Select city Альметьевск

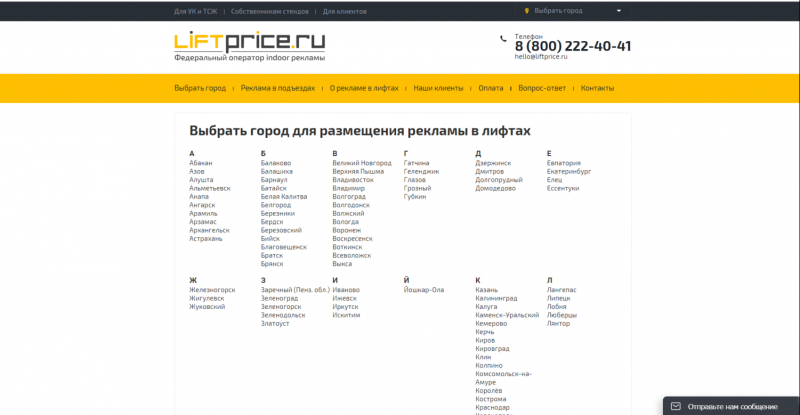point(210,188)
